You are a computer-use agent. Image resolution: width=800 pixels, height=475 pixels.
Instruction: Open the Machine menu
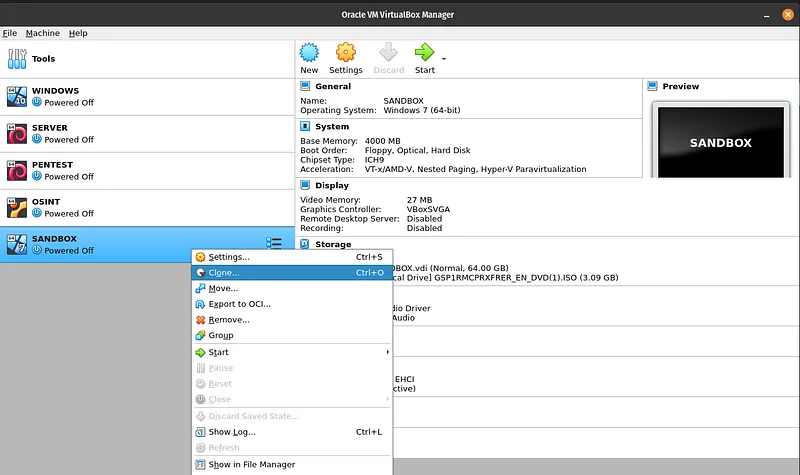[43, 33]
